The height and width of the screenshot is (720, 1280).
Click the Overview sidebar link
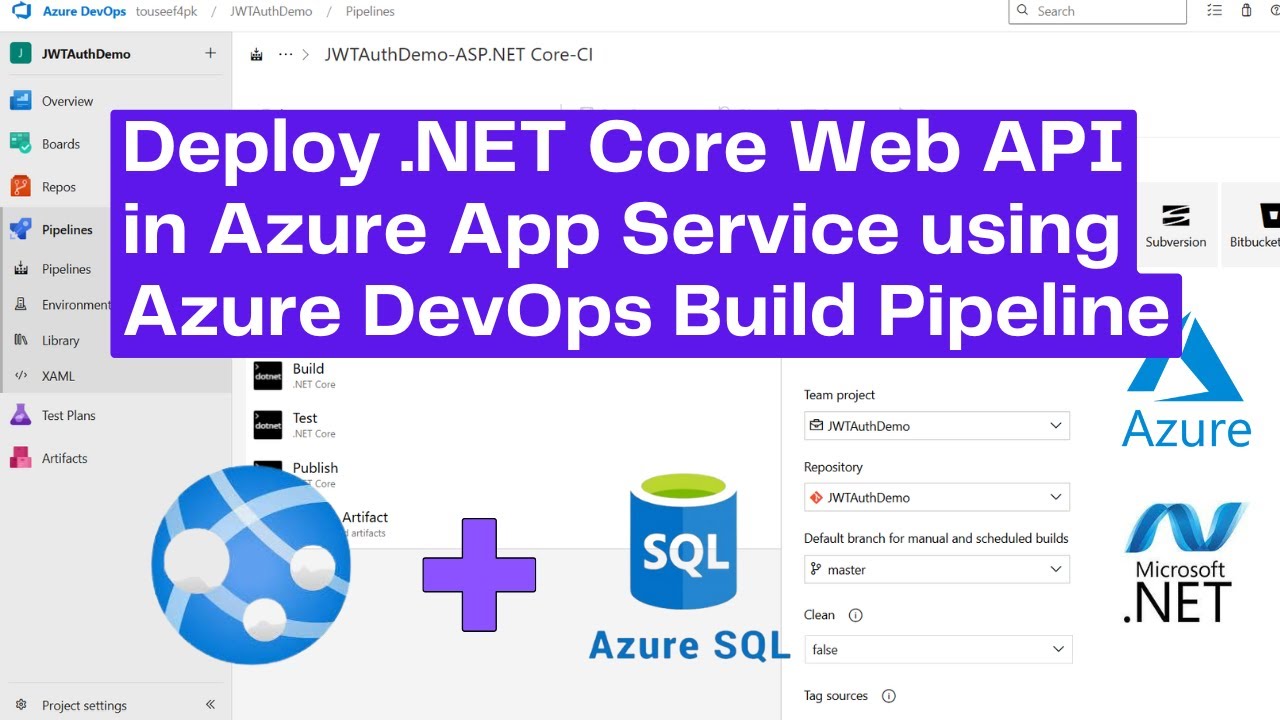(x=69, y=100)
